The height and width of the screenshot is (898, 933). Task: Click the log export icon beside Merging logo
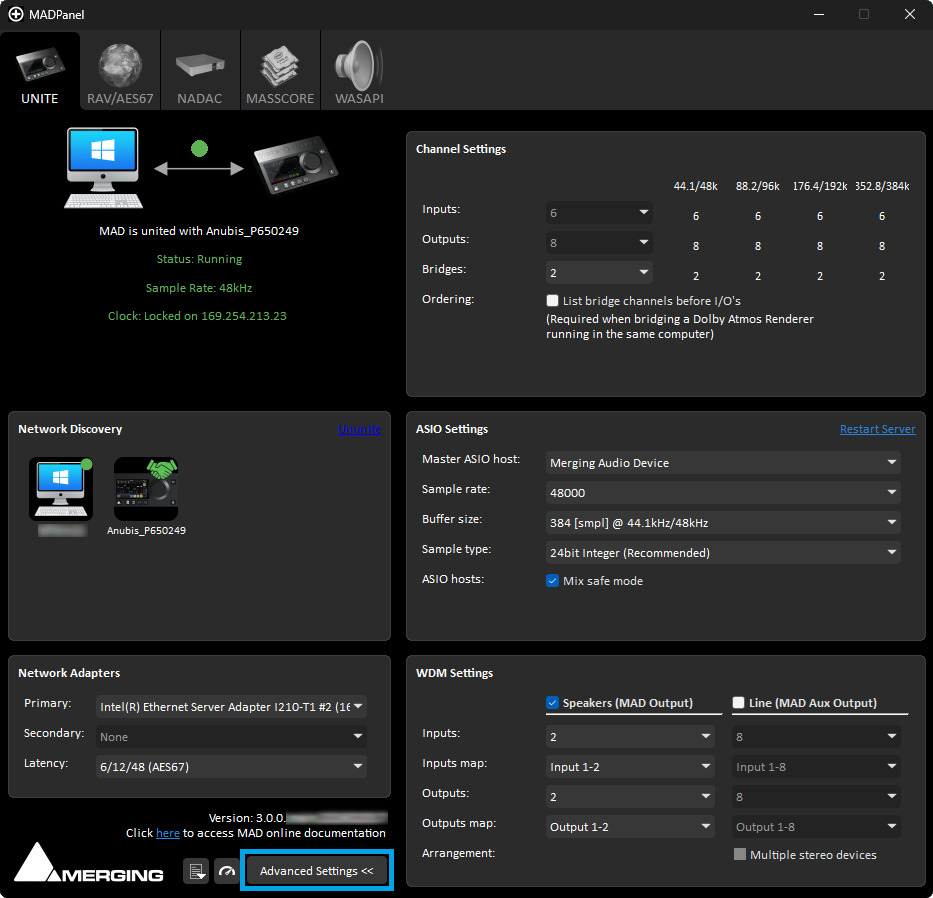(196, 871)
